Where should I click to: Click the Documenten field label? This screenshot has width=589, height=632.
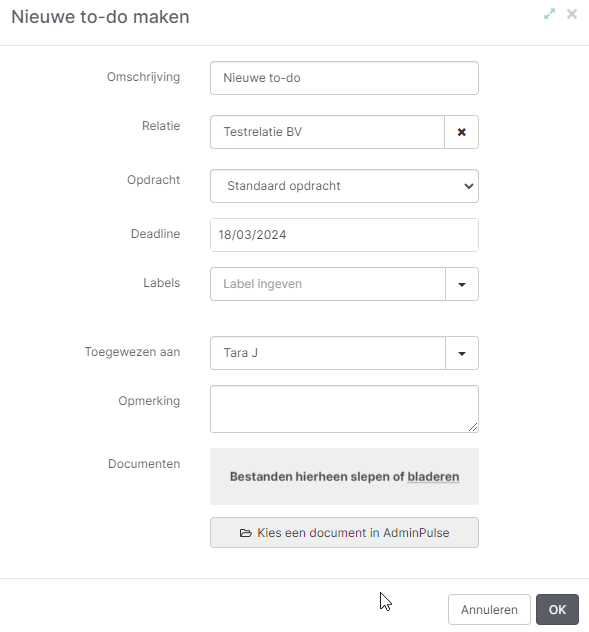click(x=144, y=464)
